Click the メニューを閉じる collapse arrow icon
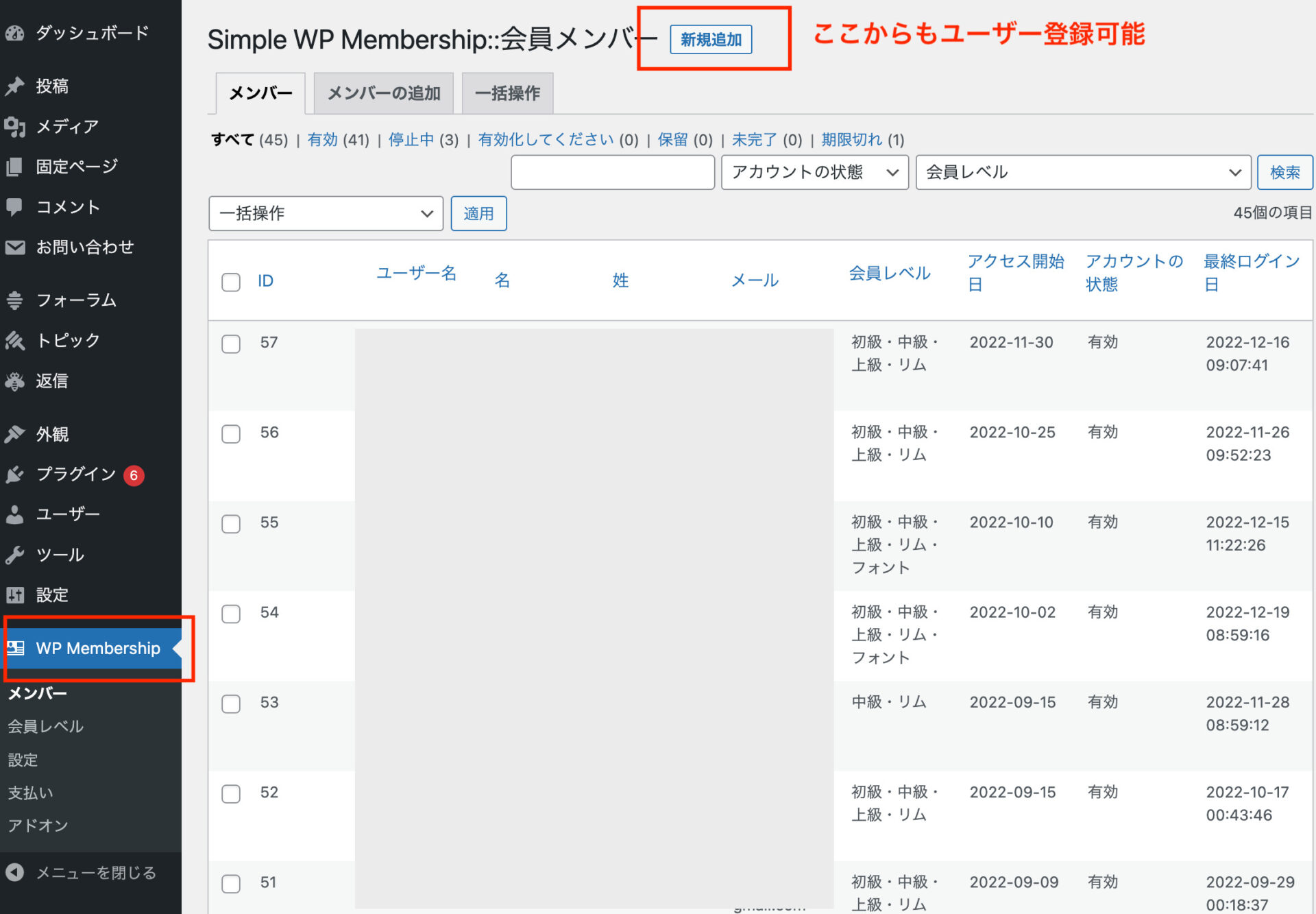 click(15, 872)
